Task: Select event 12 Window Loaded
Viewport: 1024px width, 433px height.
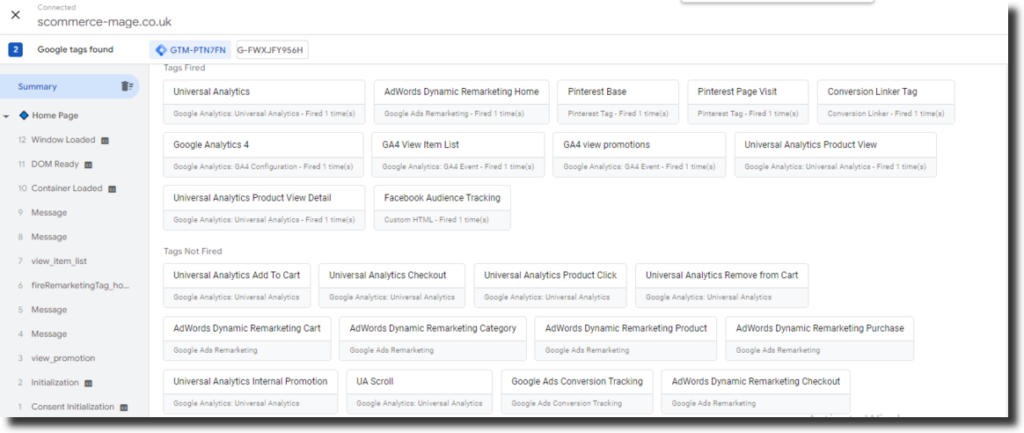Action: pyautogui.click(x=63, y=140)
